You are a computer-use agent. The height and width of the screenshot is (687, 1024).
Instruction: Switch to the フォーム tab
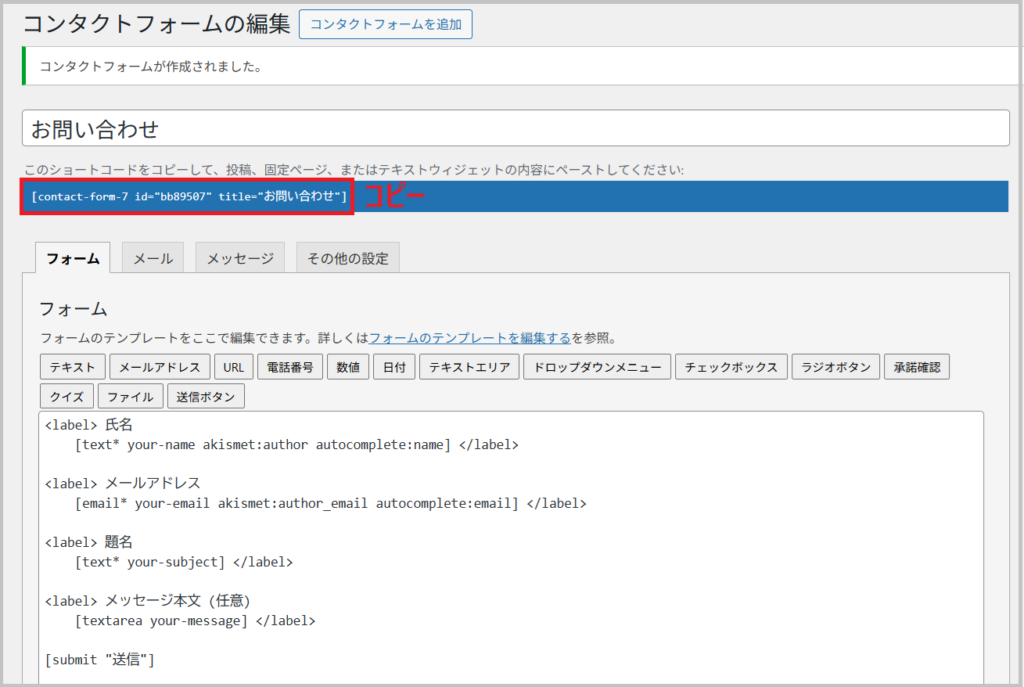73,258
